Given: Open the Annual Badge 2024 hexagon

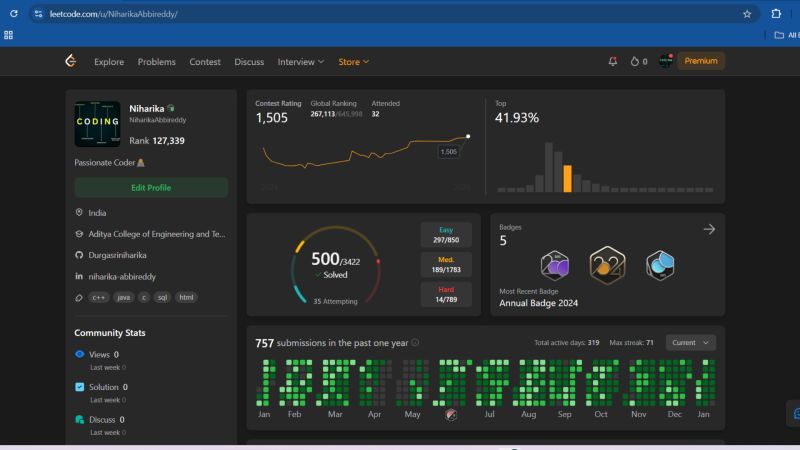Looking at the screenshot, I should click(x=607, y=265).
